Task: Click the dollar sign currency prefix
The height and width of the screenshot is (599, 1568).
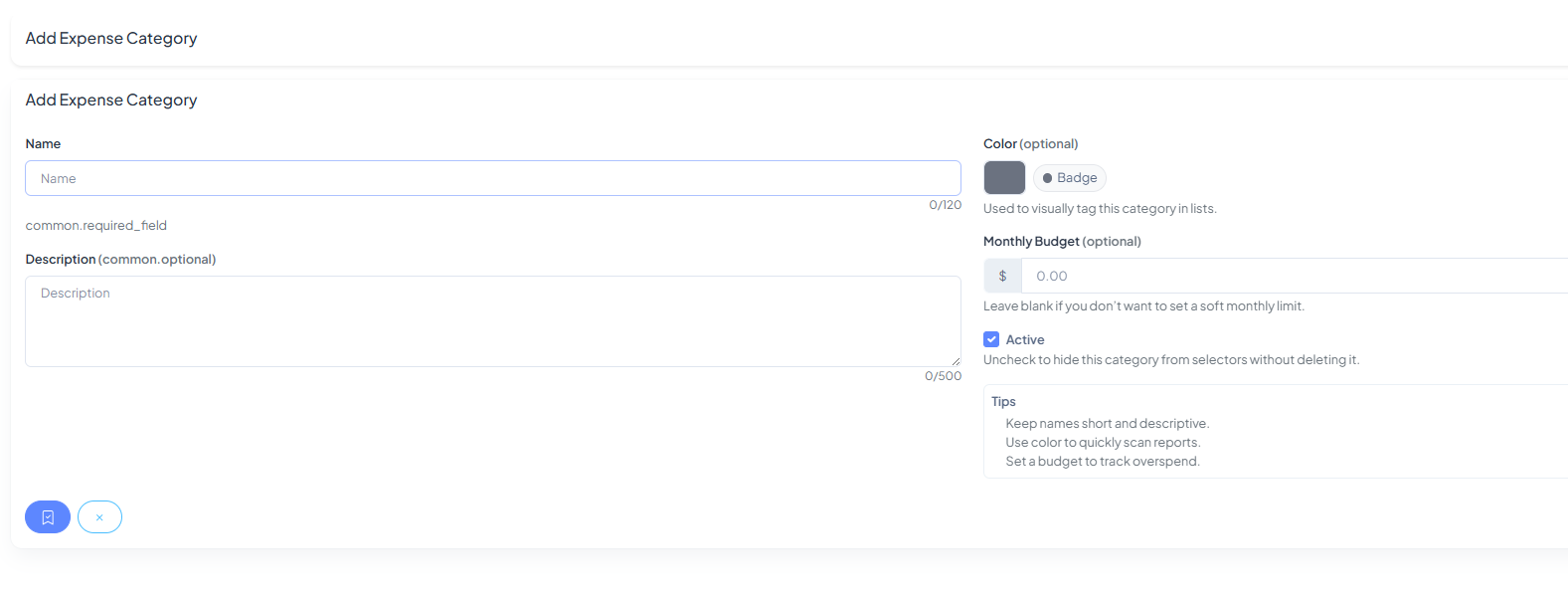Action: (1002, 277)
